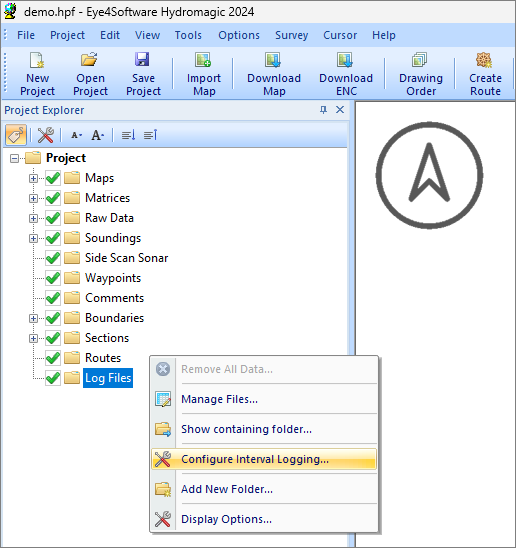Open the Survey menu

click(292, 35)
